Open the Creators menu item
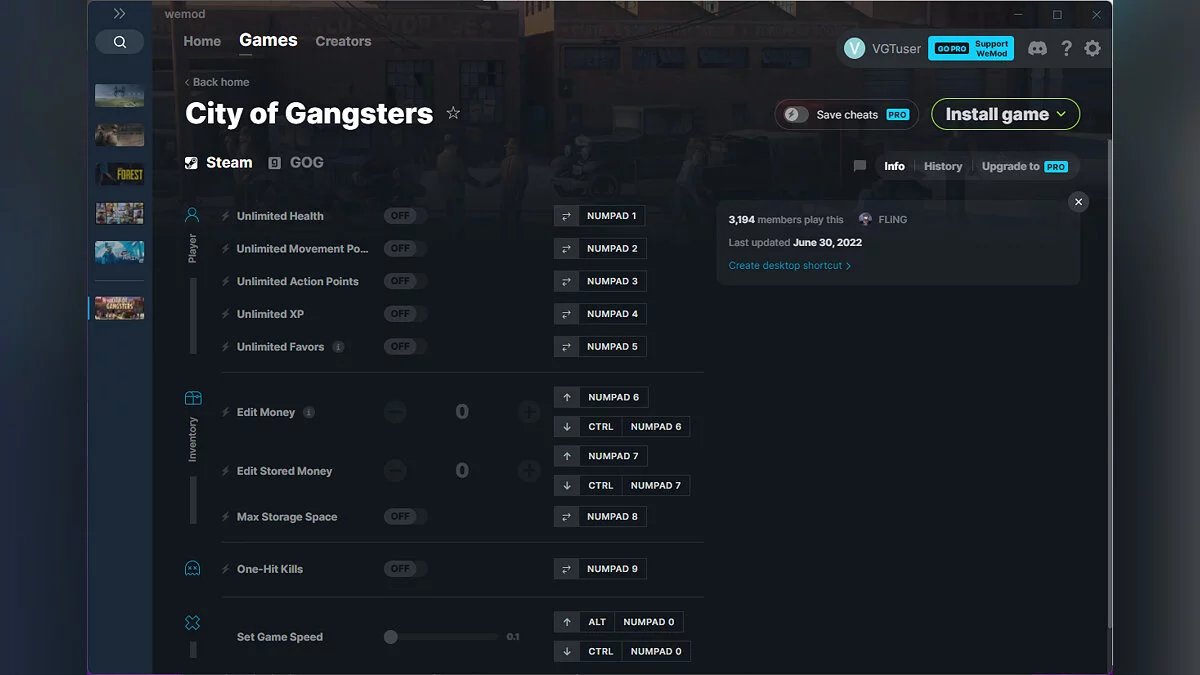 [343, 41]
